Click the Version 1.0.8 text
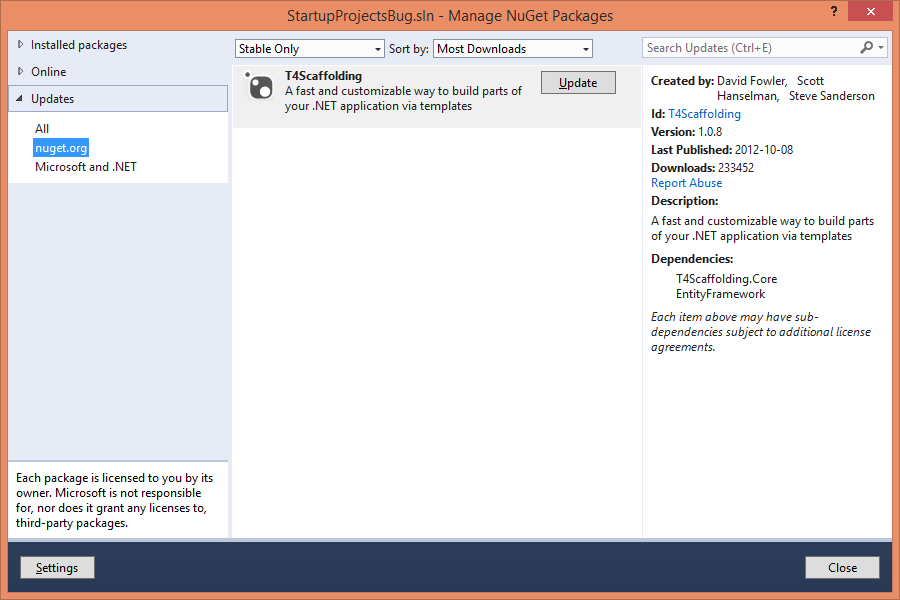The height and width of the screenshot is (600, 900). point(686,131)
